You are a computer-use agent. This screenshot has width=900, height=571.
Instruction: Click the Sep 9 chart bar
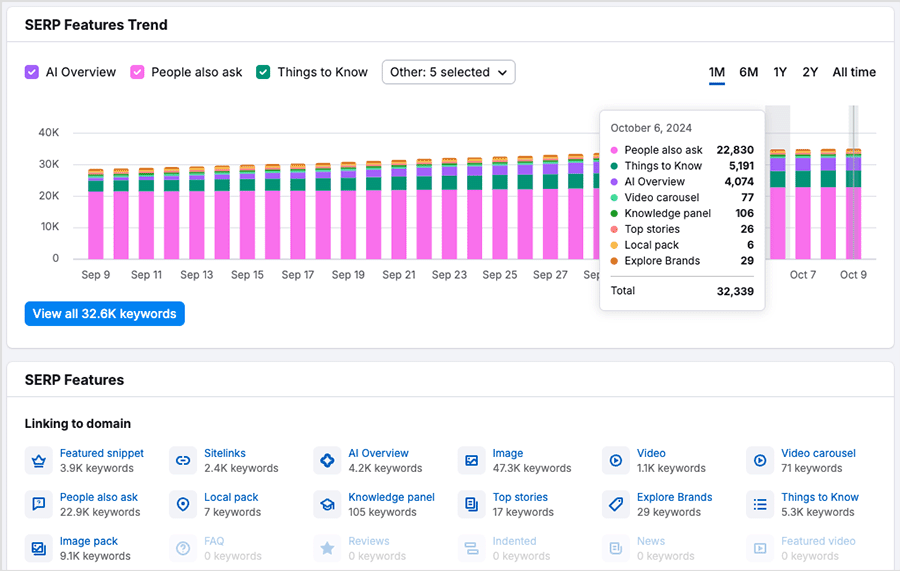coord(96,214)
